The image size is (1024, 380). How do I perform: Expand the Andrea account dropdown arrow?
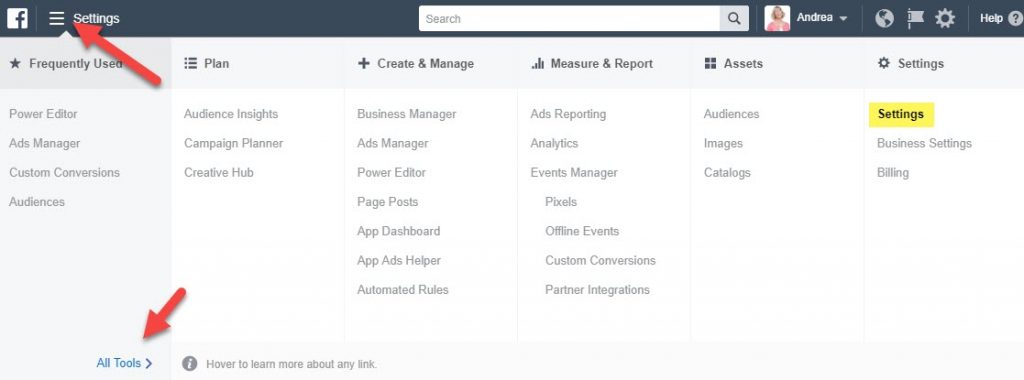(x=843, y=19)
